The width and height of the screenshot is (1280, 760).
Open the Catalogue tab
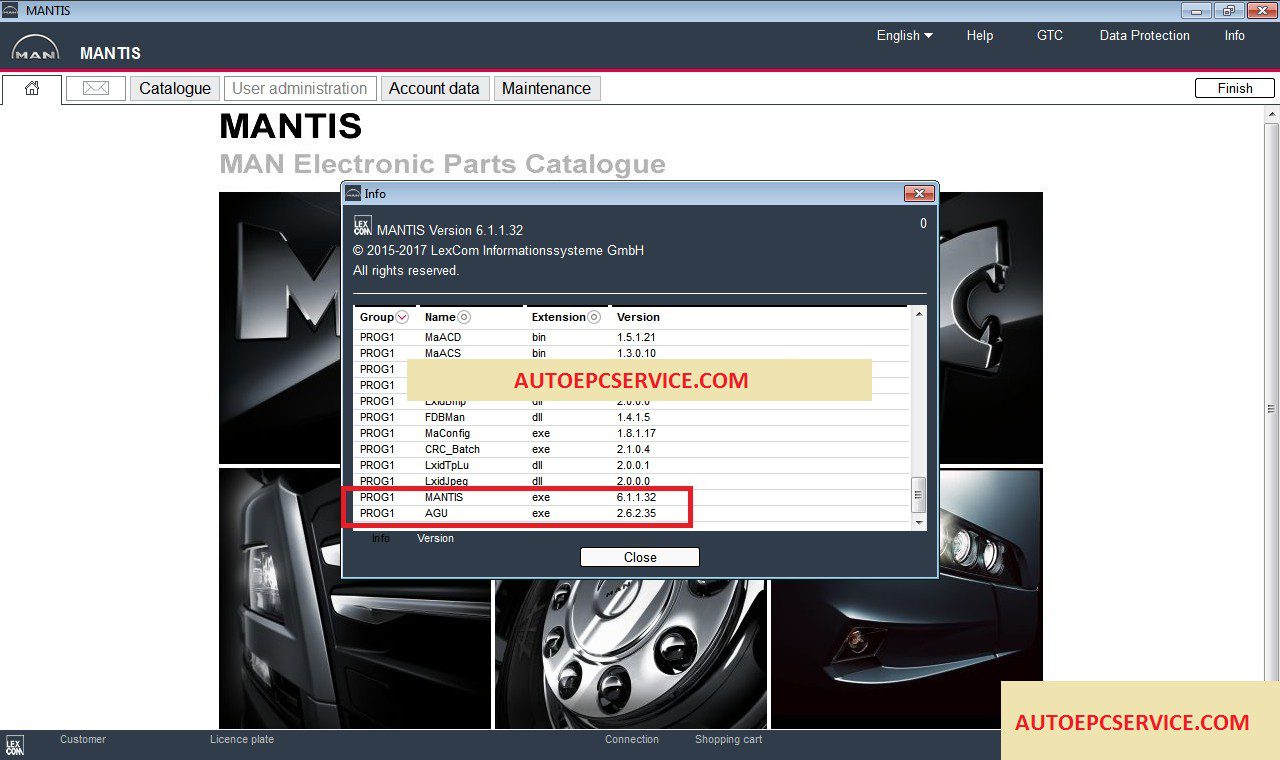coord(175,88)
